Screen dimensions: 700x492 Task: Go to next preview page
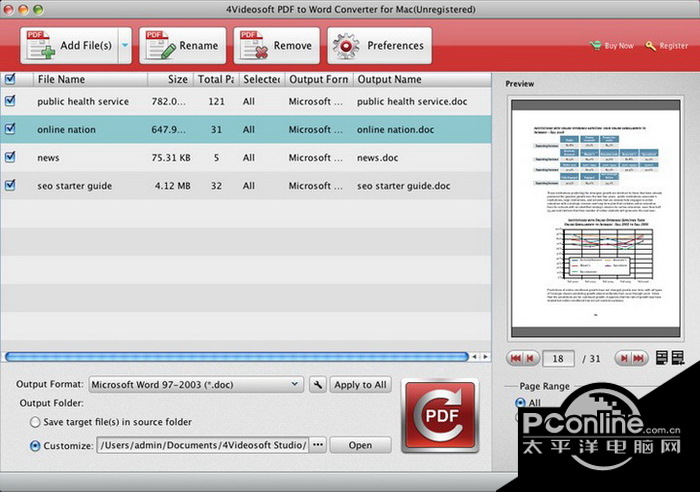[x=624, y=358]
